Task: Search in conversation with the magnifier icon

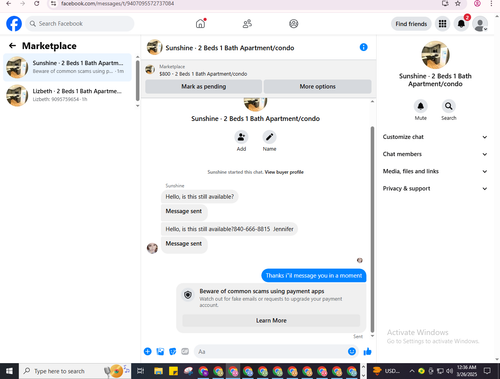Action: [449, 106]
